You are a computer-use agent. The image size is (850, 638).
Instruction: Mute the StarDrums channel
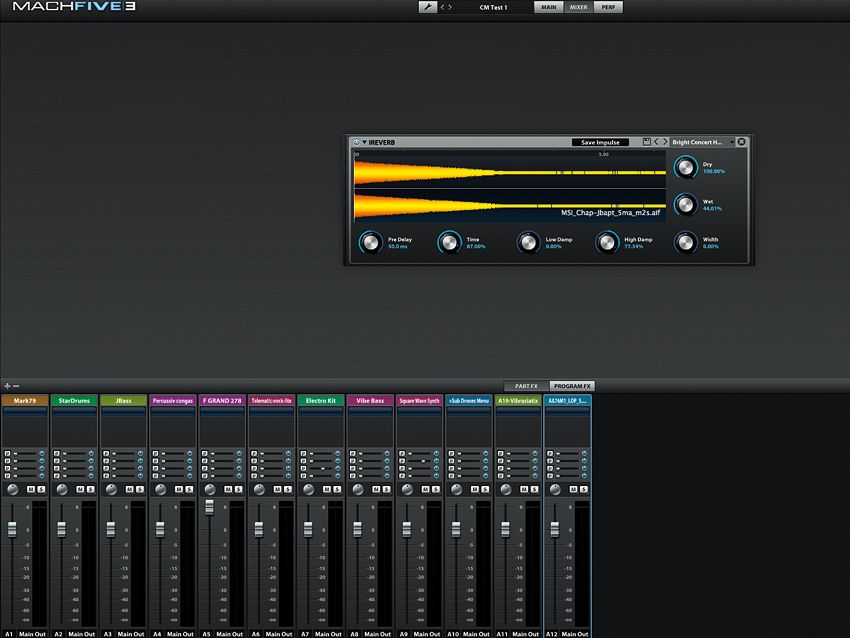(x=80, y=489)
